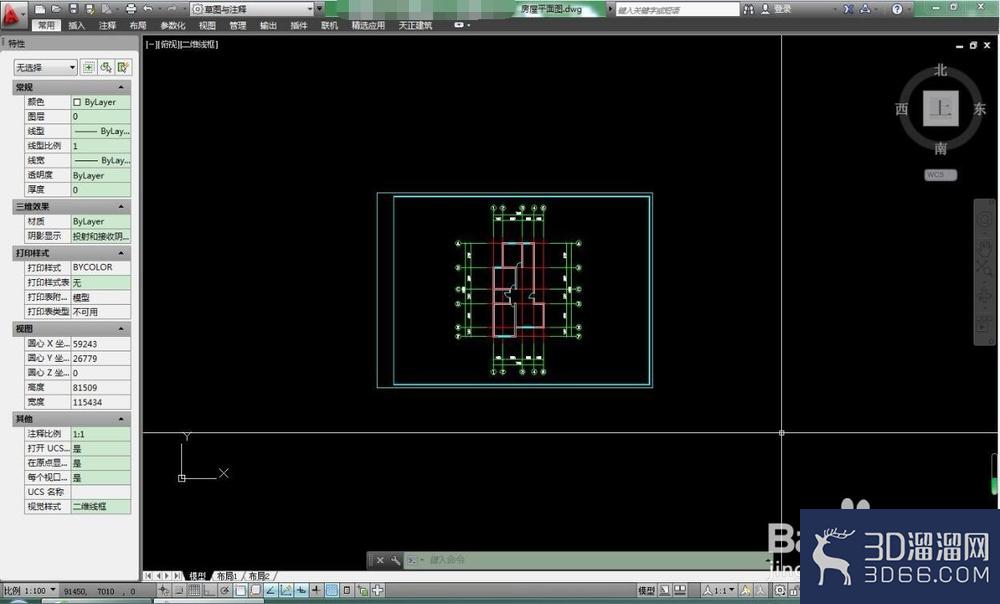Switch to the 布局2 layout tab

tap(259, 576)
